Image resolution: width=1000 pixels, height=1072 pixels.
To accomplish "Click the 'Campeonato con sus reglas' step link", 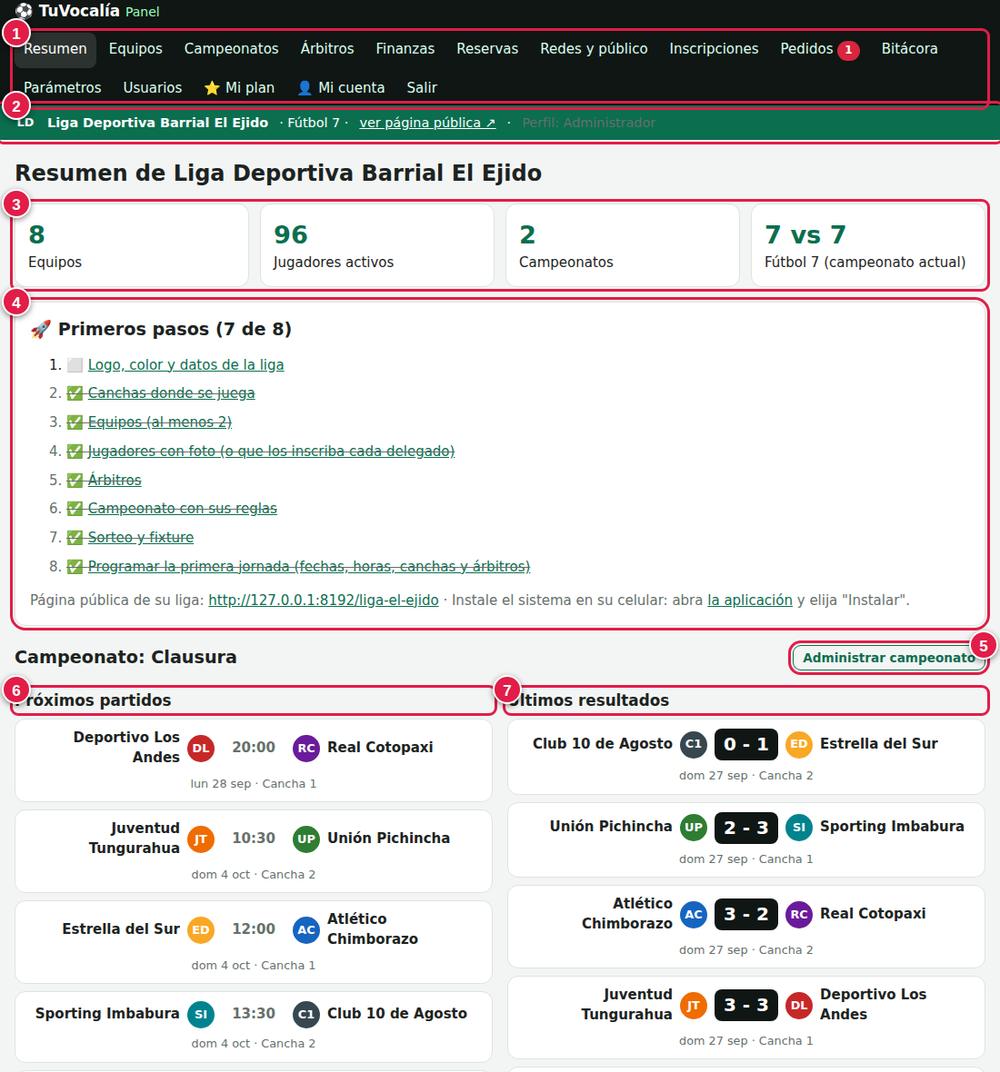I will click(183, 508).
